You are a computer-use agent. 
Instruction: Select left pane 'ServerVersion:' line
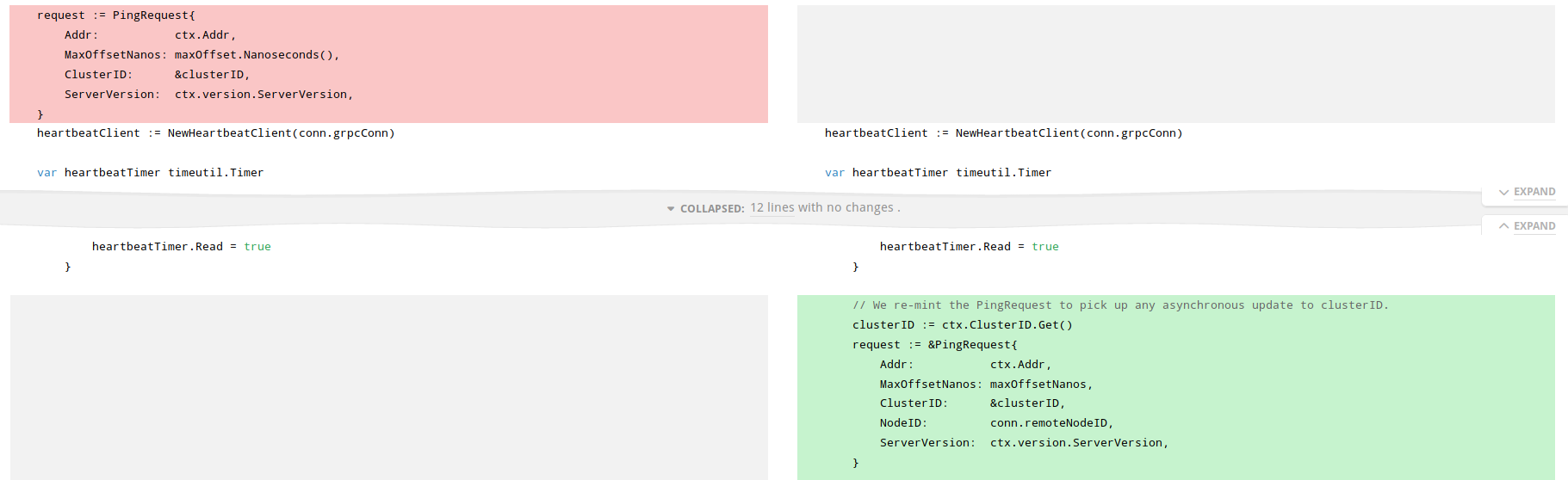(208, 95)
